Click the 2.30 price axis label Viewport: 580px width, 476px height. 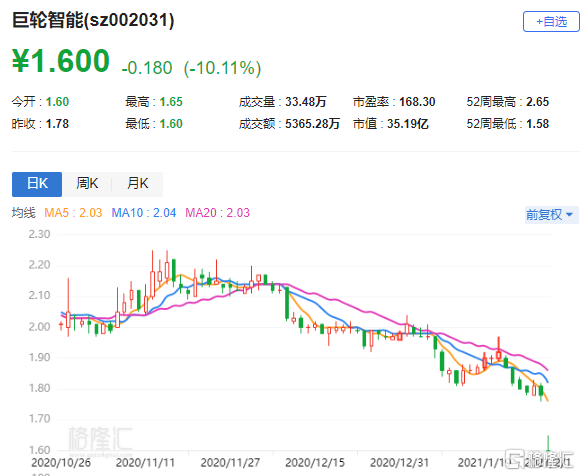pyautogui.click(x=39, y=234)
